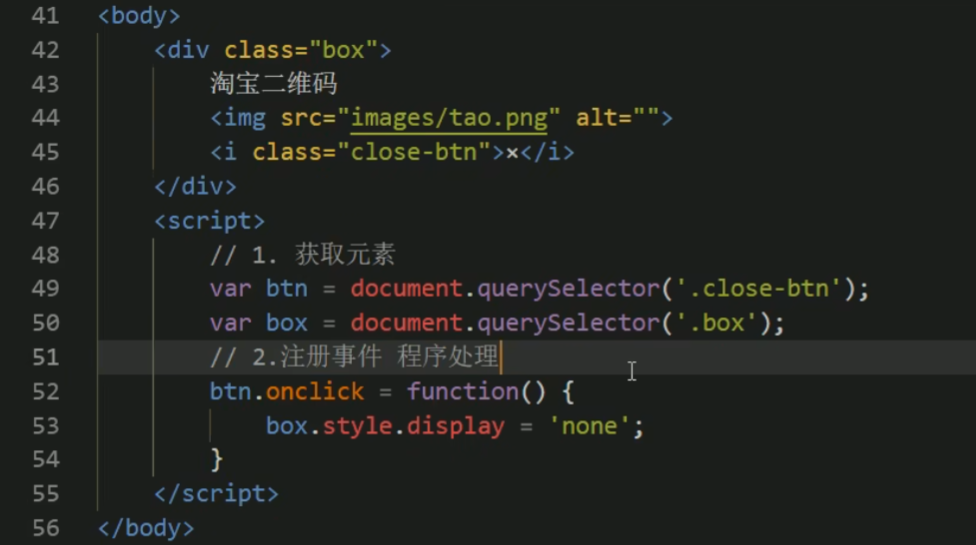
Task: Click the "close-btn" class value on line 45
Action: 414,152
